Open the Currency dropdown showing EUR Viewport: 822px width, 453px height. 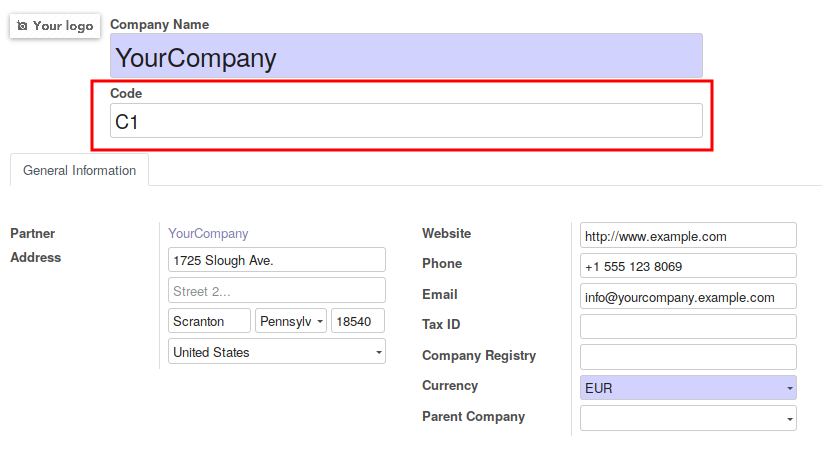(x=688, y=388)
